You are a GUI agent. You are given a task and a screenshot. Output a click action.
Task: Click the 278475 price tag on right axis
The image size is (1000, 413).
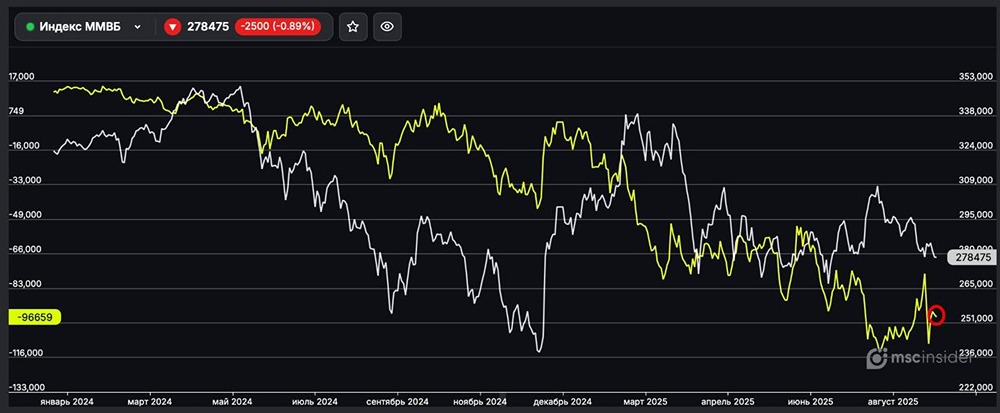(x=972, y=257)
